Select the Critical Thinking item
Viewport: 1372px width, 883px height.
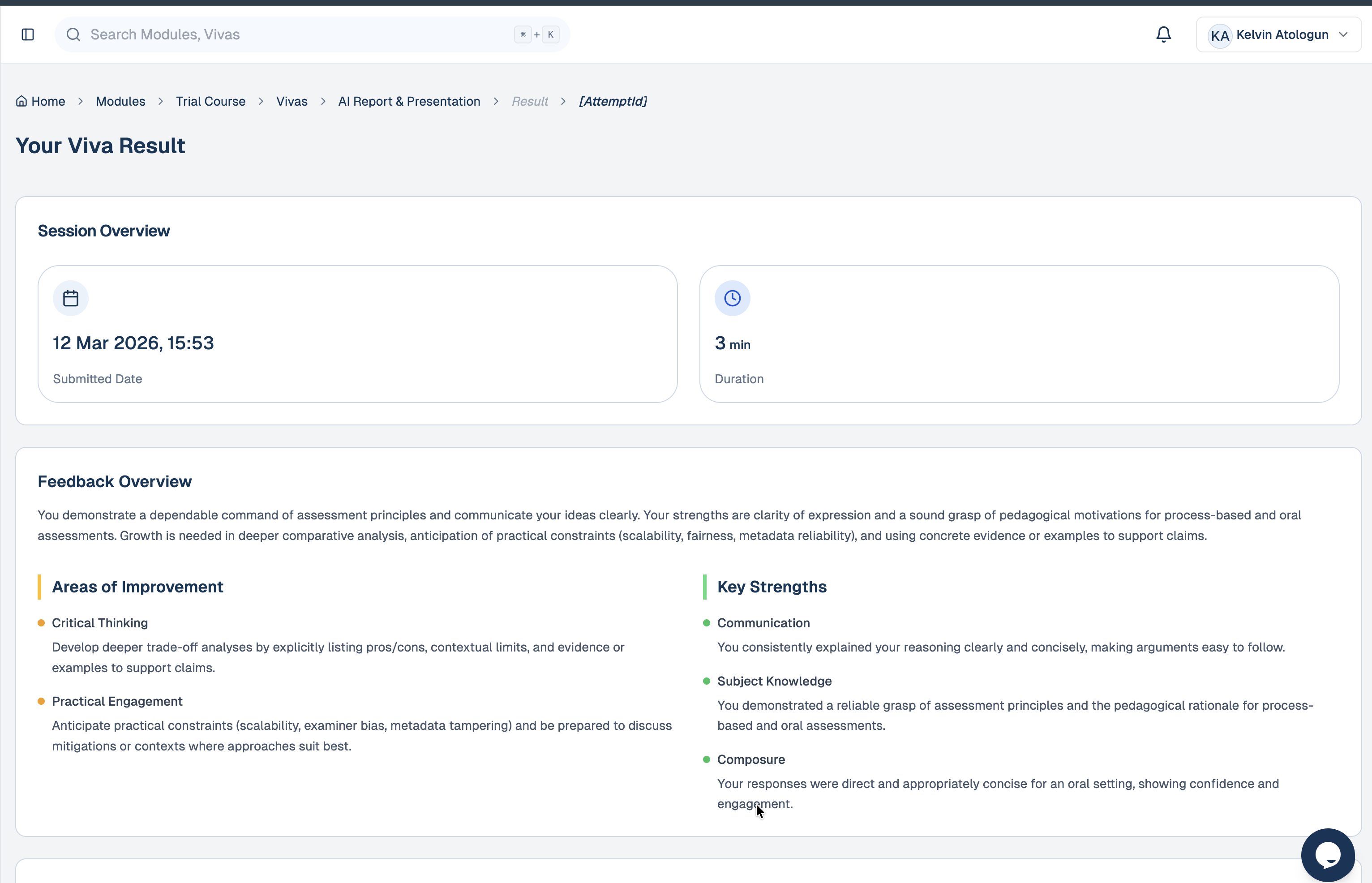tap(100, 623)
